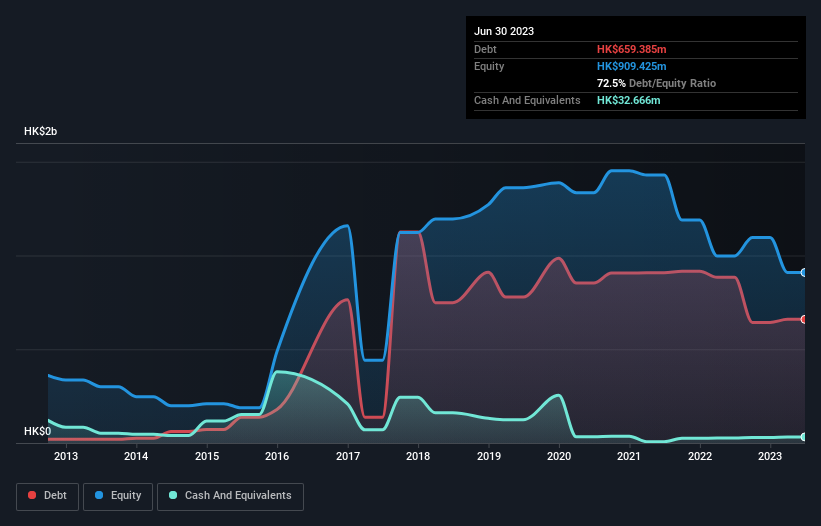Image resolution: width=821 pixels, height=526 pixels.
Task: Select the 2022 x-axis label
Action: [x=700, y=456]
